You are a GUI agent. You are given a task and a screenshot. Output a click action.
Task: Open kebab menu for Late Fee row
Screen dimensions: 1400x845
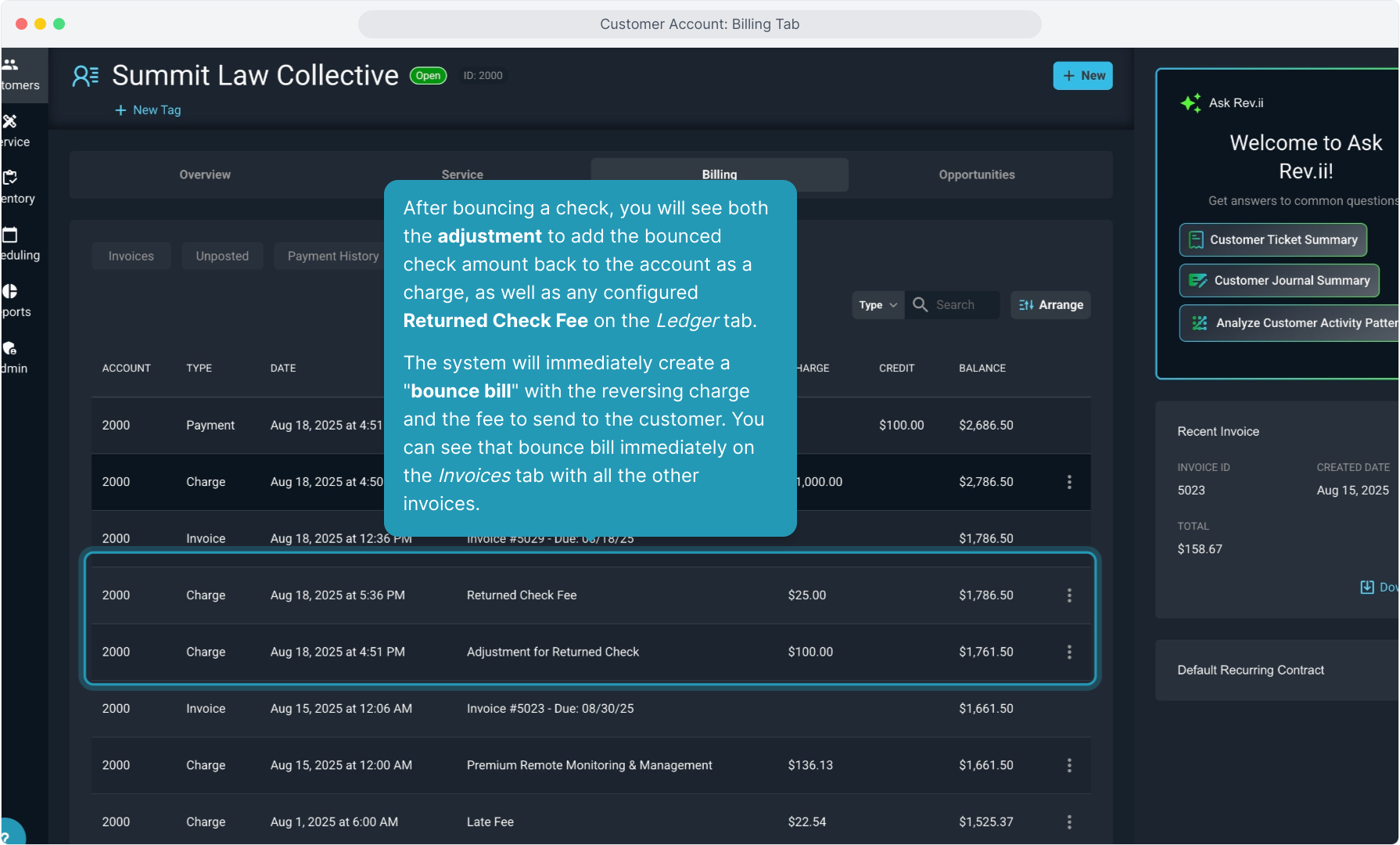pos(1068,822)
